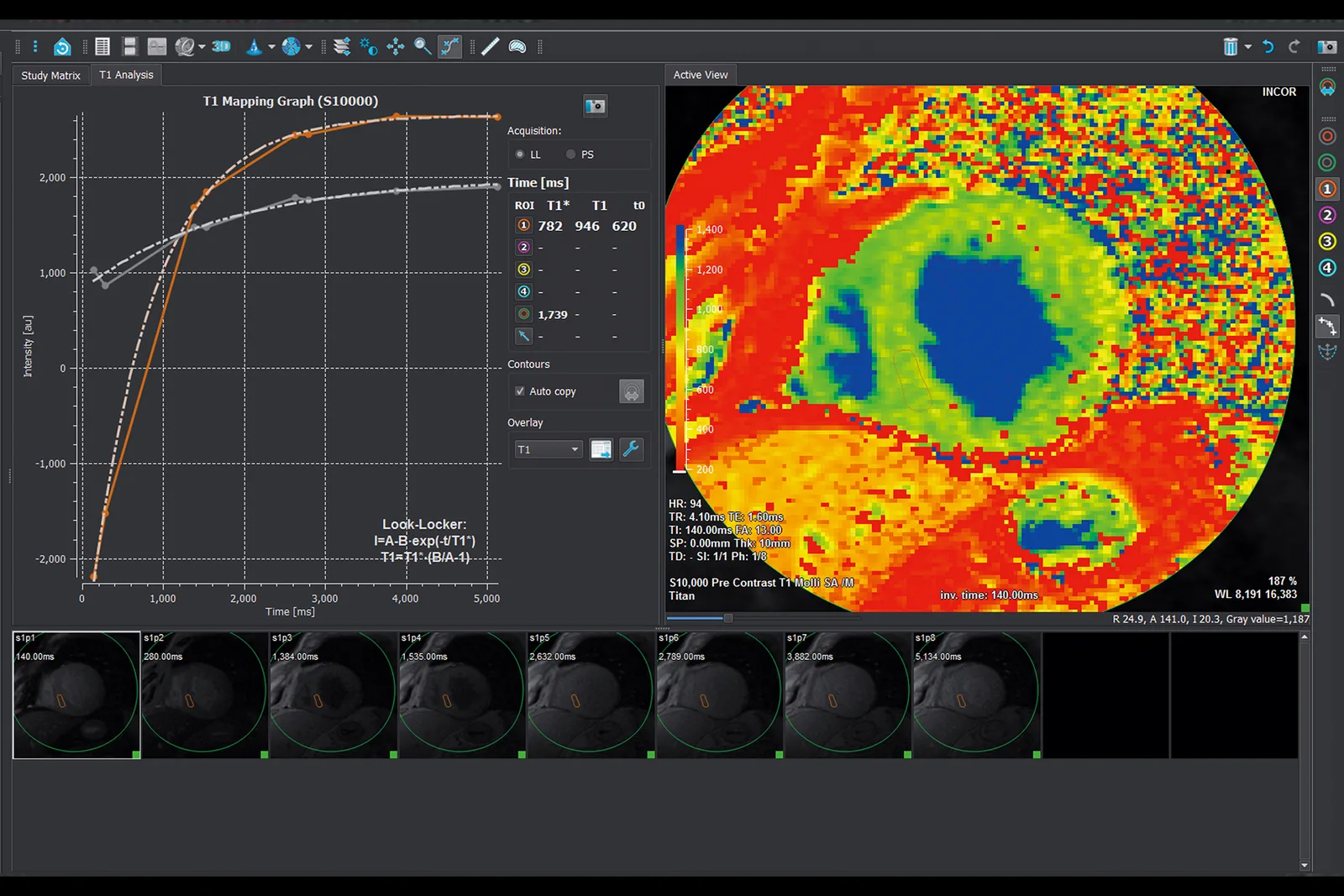
Task: Select thumbnail s1p2 at 280.00ms
Action: tap(205, 695)
